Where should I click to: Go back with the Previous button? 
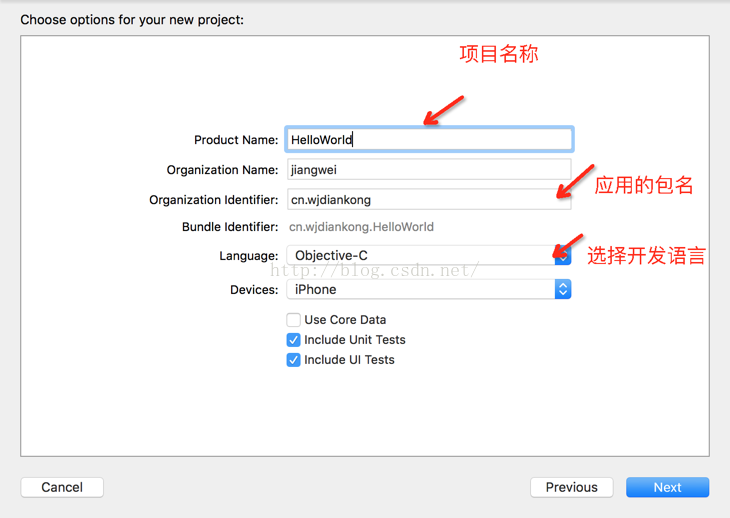[572, 487]
